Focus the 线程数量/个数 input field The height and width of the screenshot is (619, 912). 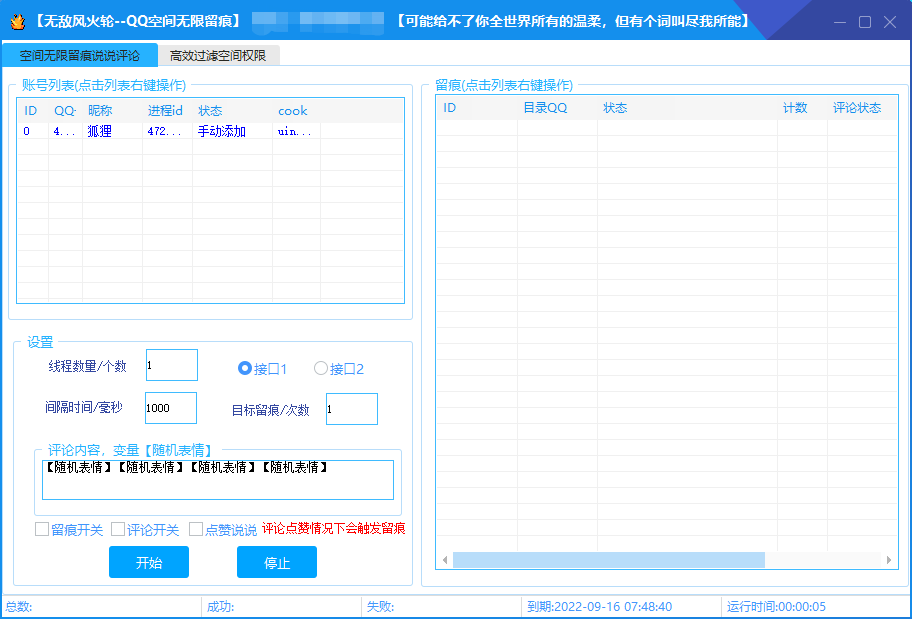click(x=172, y=365)
